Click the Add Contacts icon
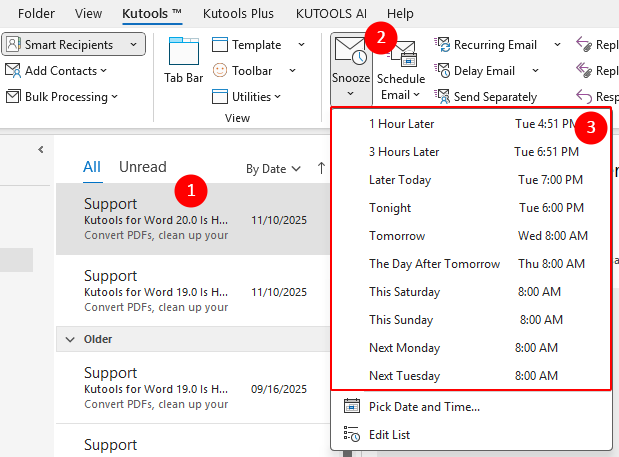The width and height of the screenshot is (619, 457). point(13,71)
